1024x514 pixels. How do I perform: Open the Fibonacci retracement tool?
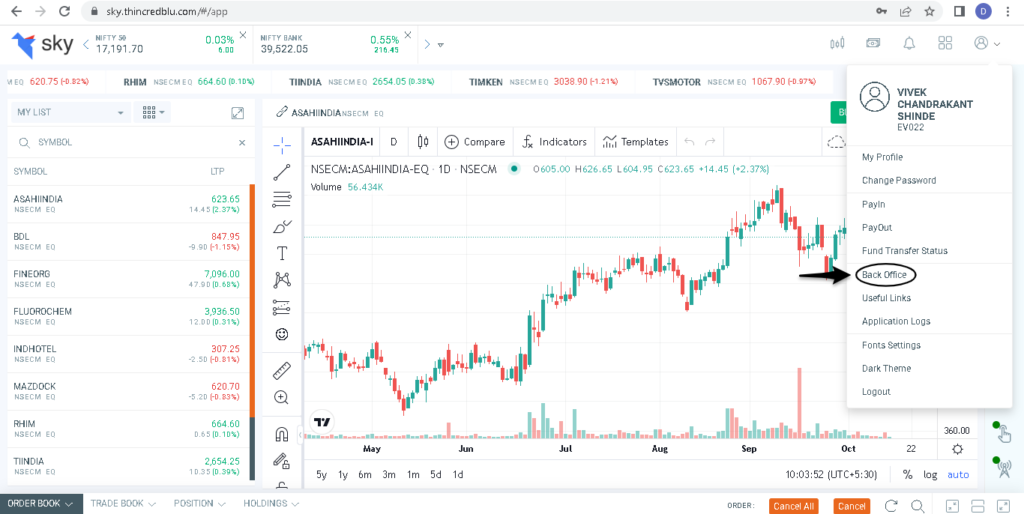(282, 199)
